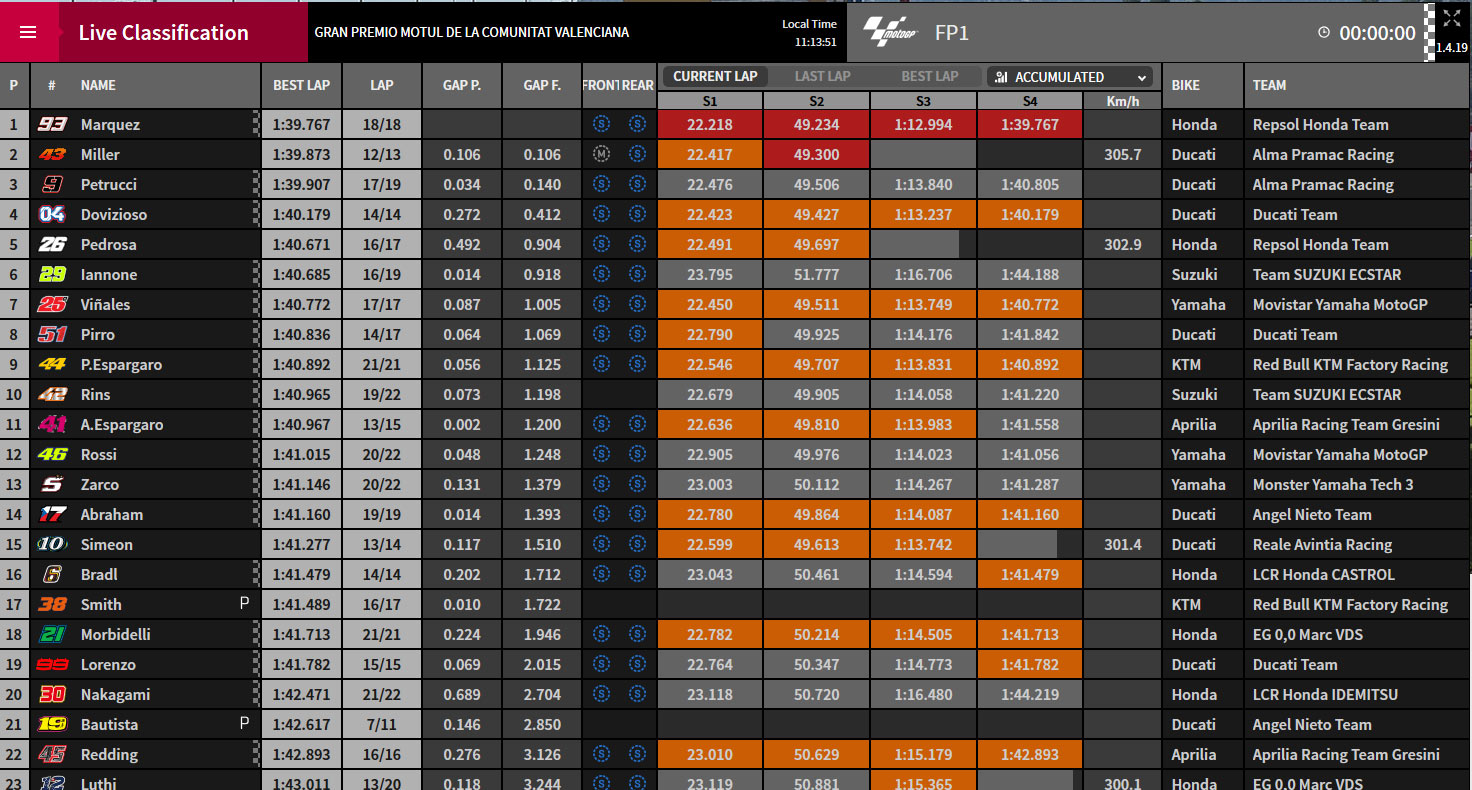
Task: Click Morbidelli's lap count 21/21
Action: point(382,634)
